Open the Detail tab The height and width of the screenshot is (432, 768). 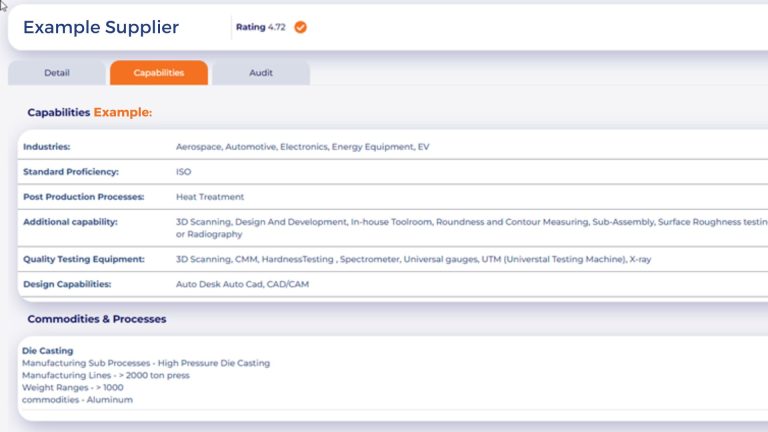(57, 73)
